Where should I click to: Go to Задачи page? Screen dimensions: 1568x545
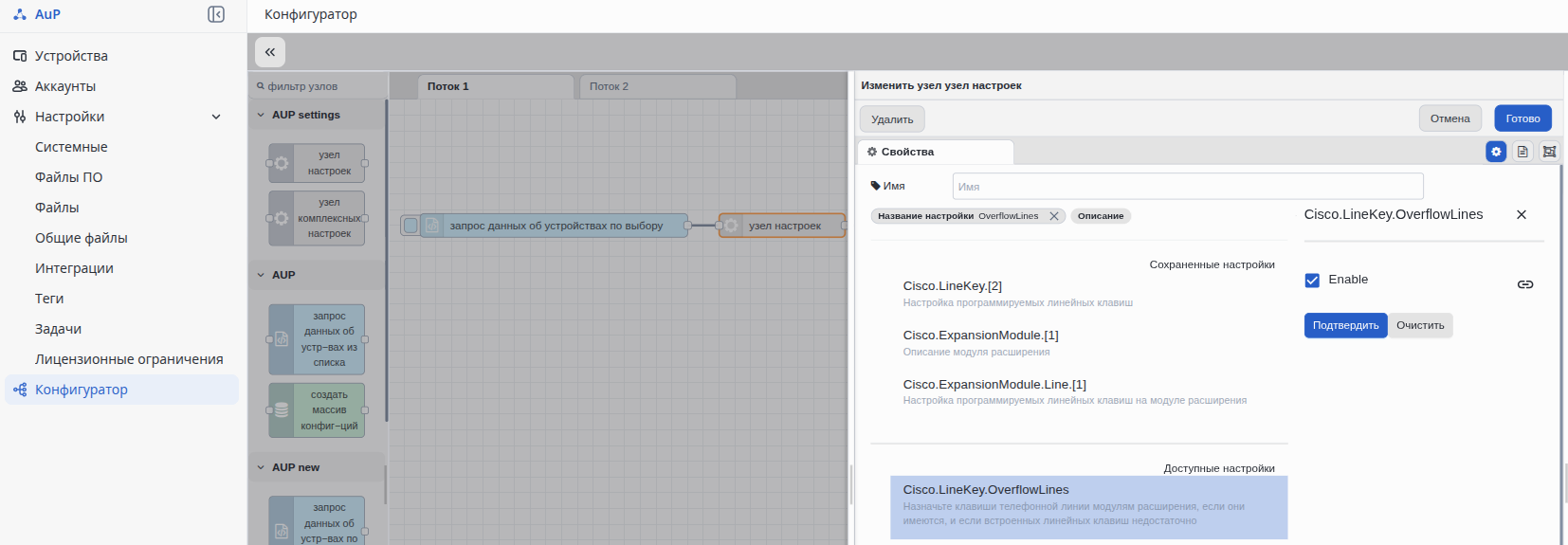click(x=58, y=329)
